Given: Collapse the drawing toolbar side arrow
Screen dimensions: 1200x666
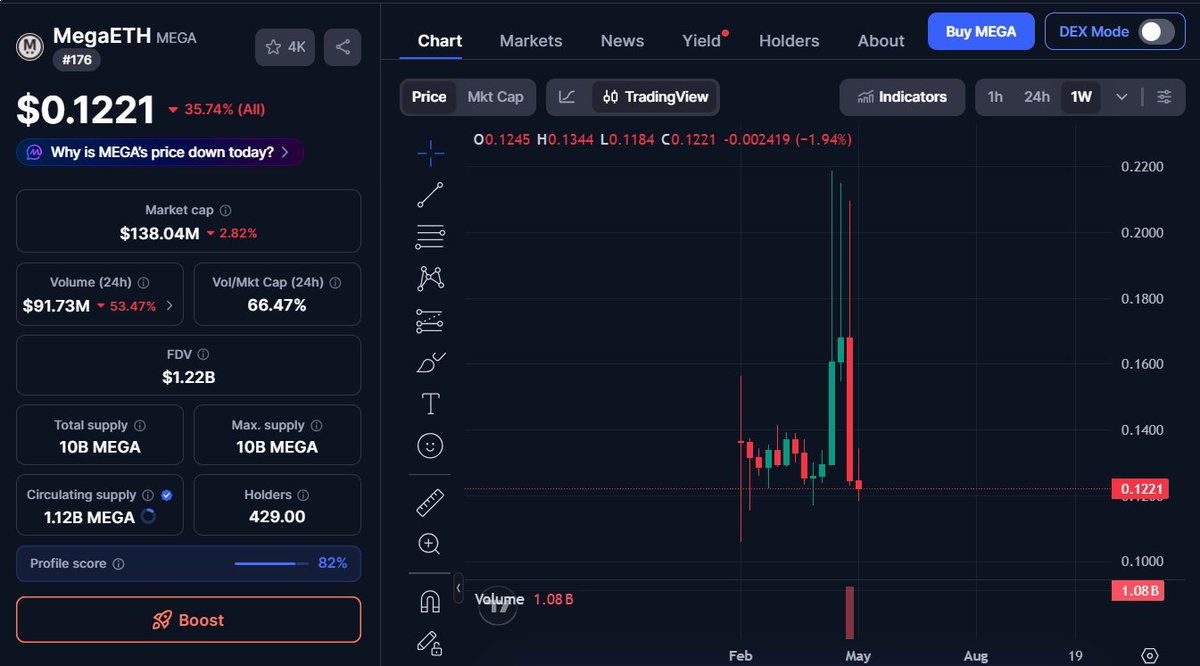Looking at the screenshot, I should point(458,587).
